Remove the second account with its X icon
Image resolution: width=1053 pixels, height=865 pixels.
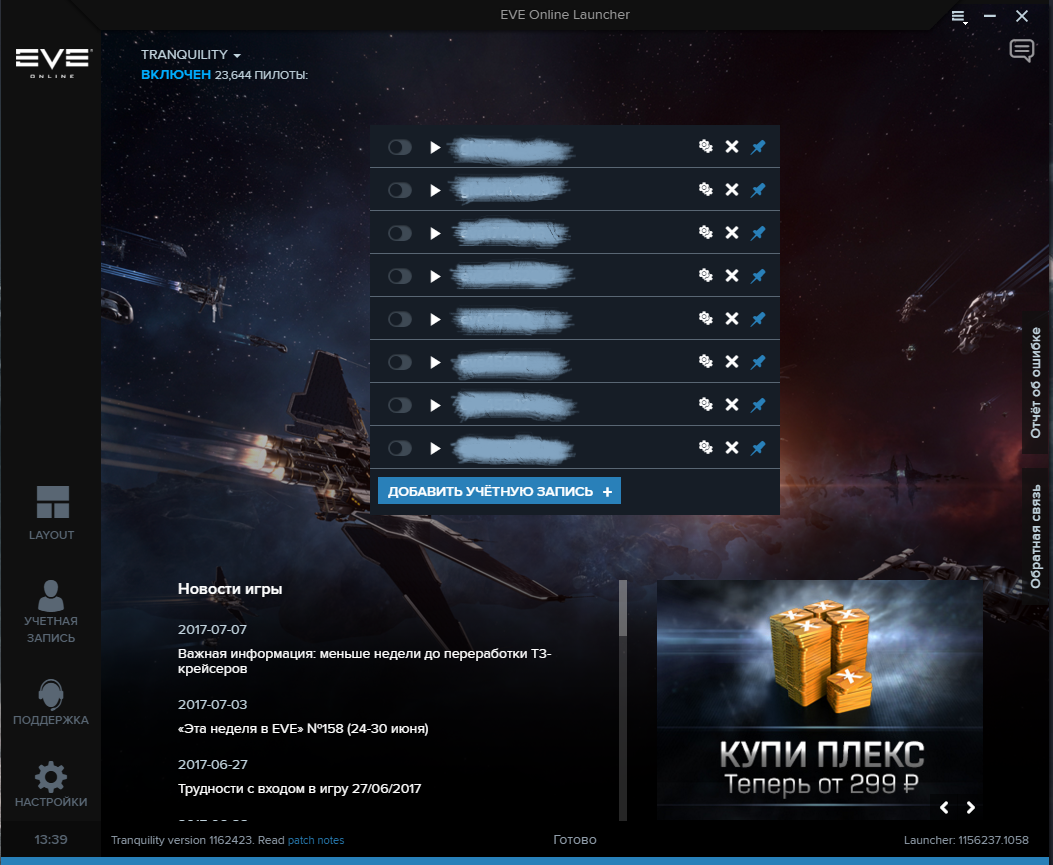pos(732,189)
